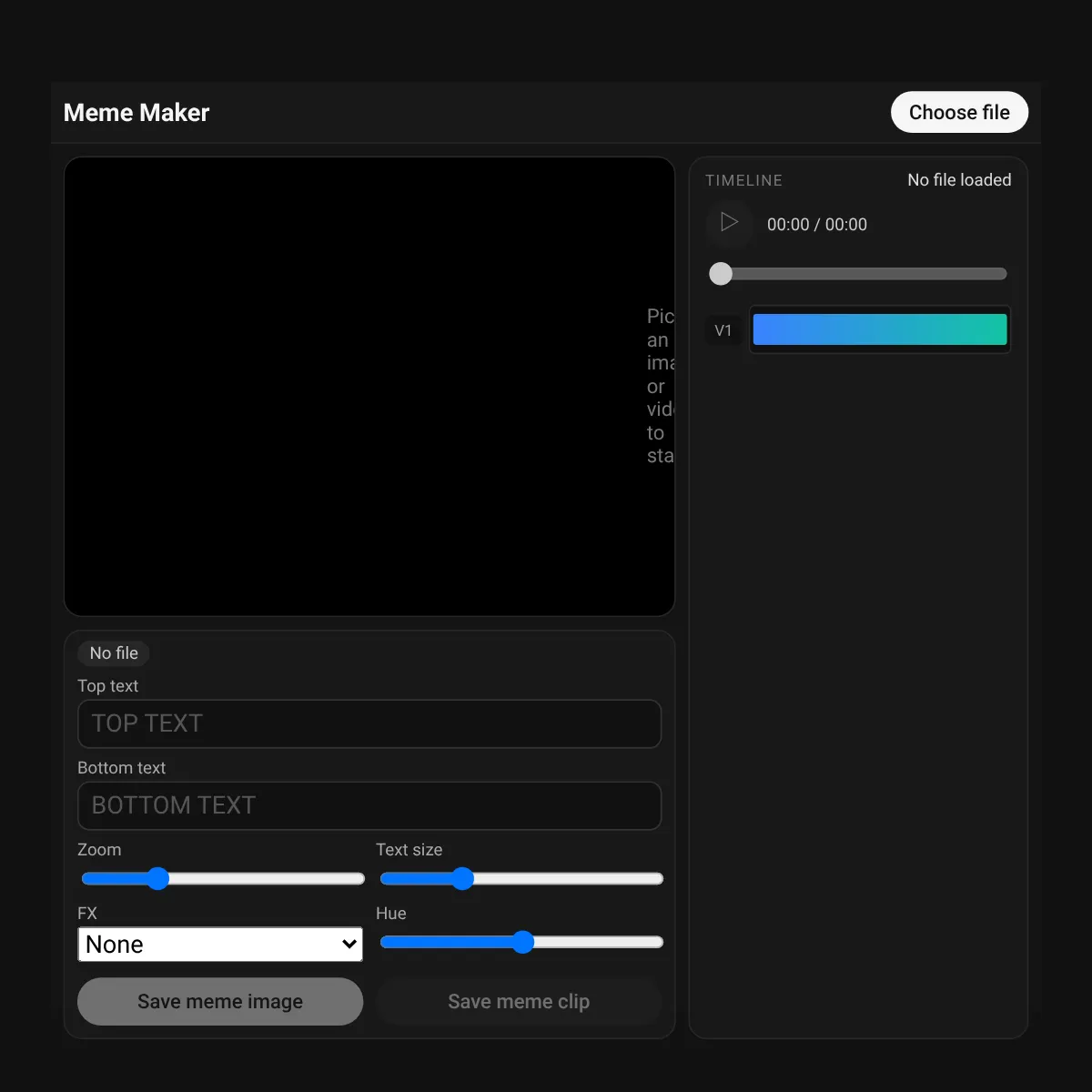Click the Choose file button

click(959, 112)
